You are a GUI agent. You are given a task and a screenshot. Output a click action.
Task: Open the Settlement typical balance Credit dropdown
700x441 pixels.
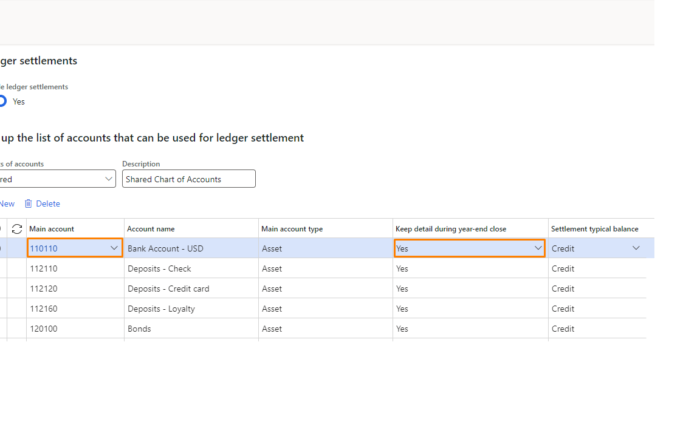click(636, 248)
